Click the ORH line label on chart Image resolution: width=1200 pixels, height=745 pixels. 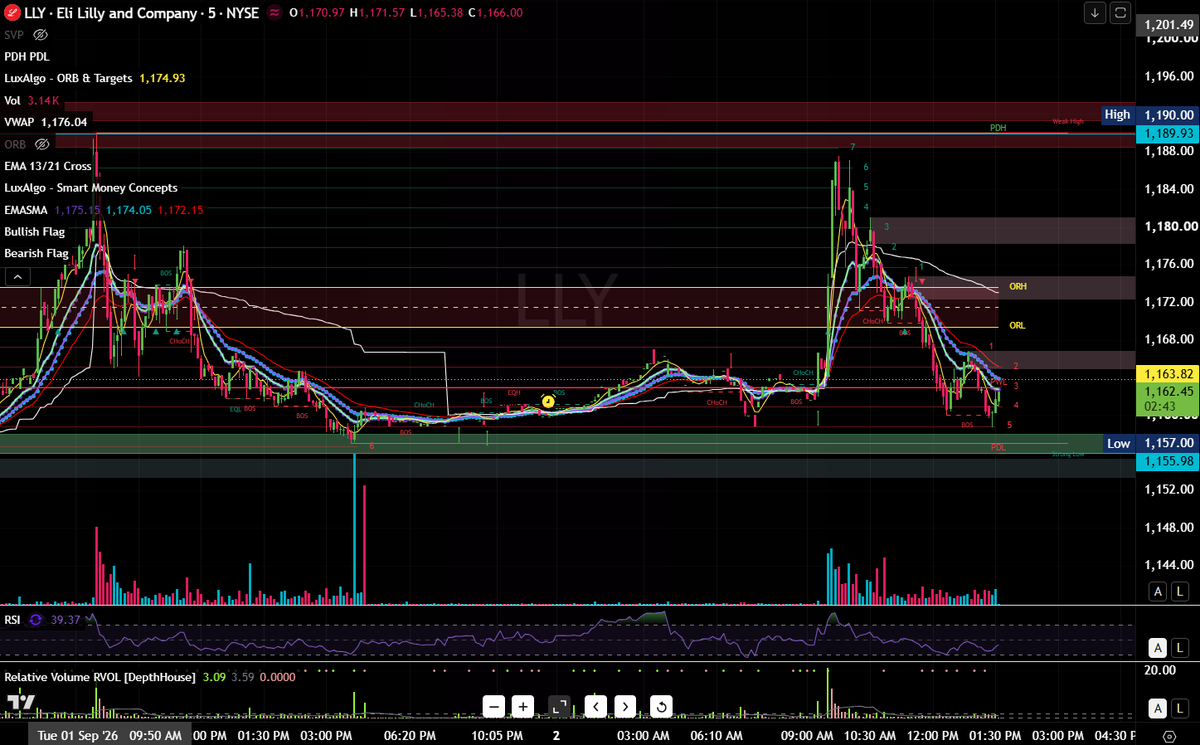coord(1018,287)
